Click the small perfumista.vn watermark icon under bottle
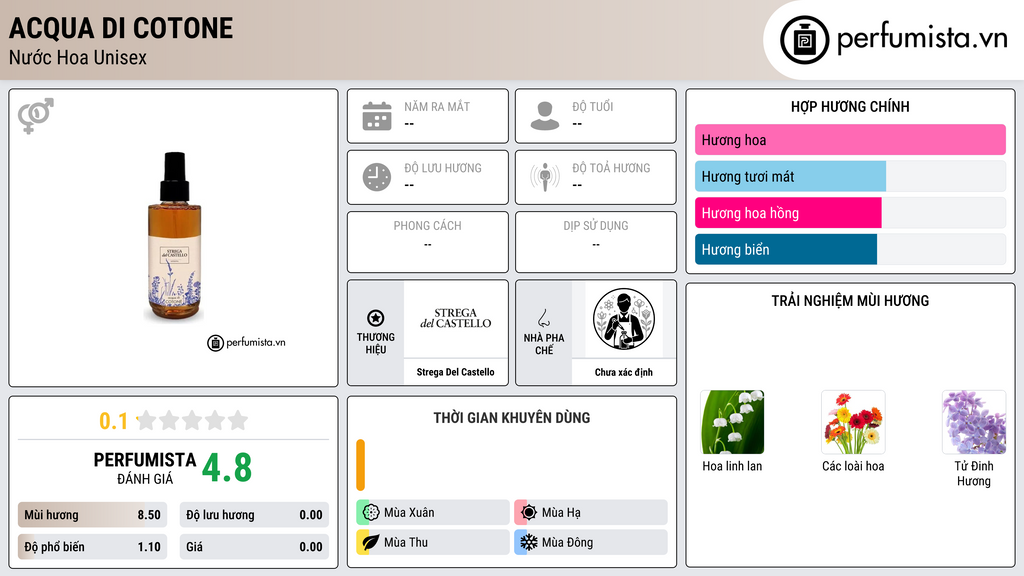 coord(216,343)
